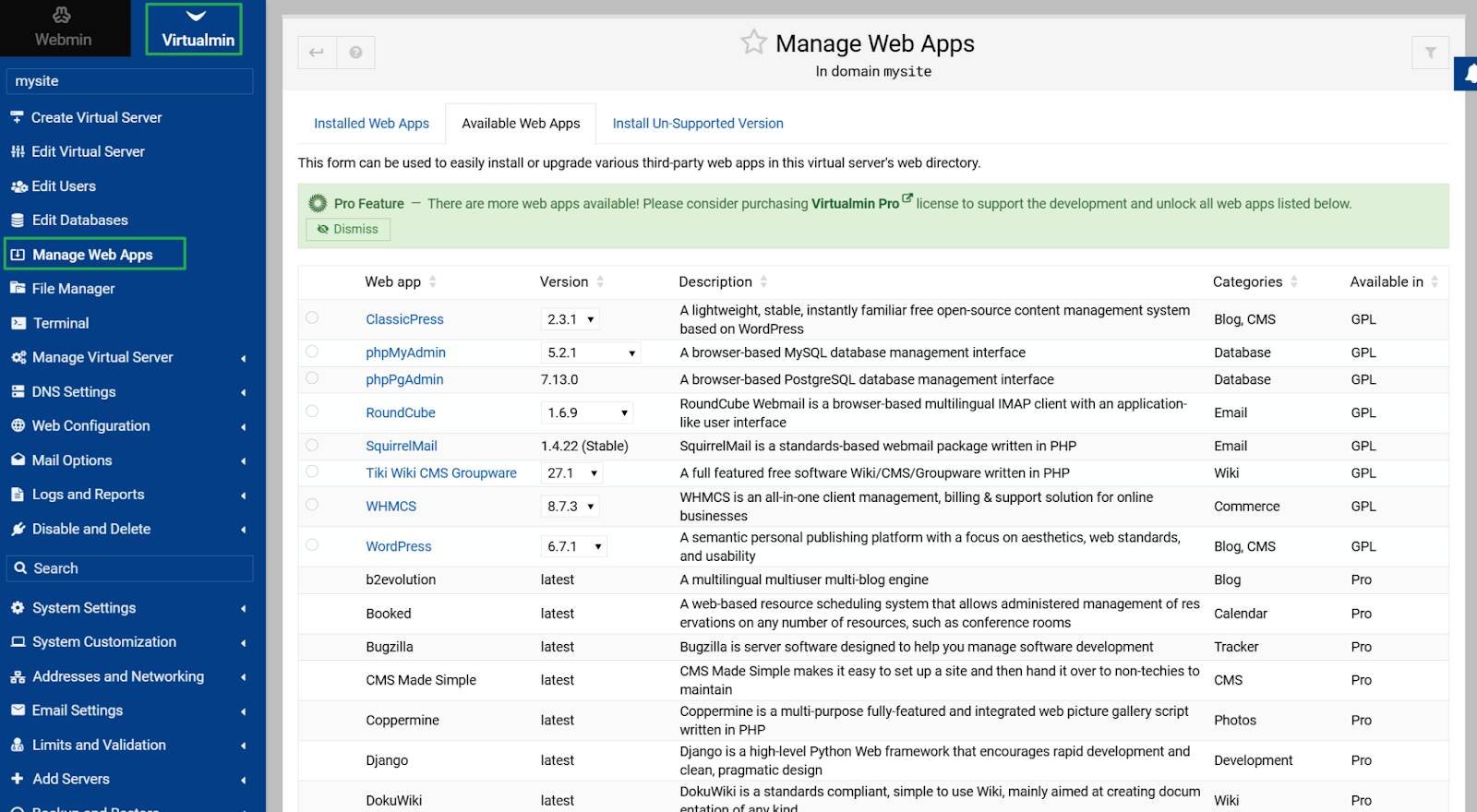This screenshot has height=812, width=1477.
Task: Sort table by Version column
Action: 572,281
